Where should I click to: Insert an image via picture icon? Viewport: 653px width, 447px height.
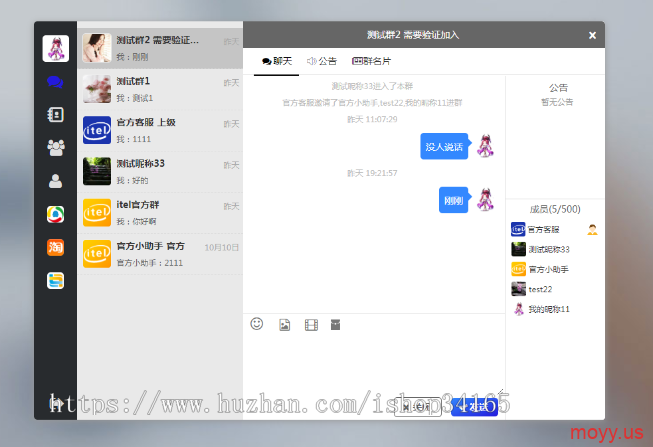(284, 325)
